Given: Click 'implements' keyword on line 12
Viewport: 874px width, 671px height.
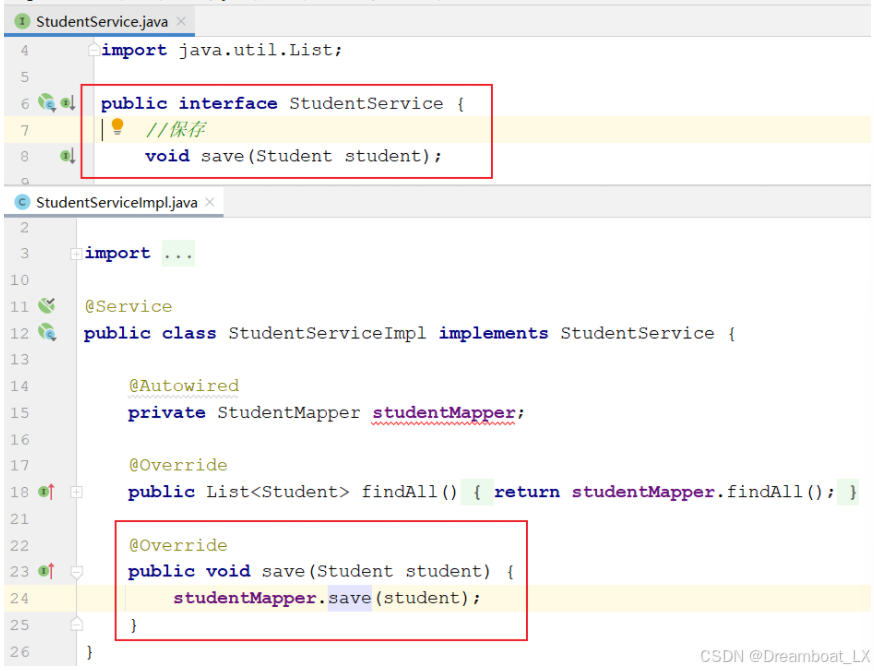Looking at the screenshot, I should [x=493, y=333].
